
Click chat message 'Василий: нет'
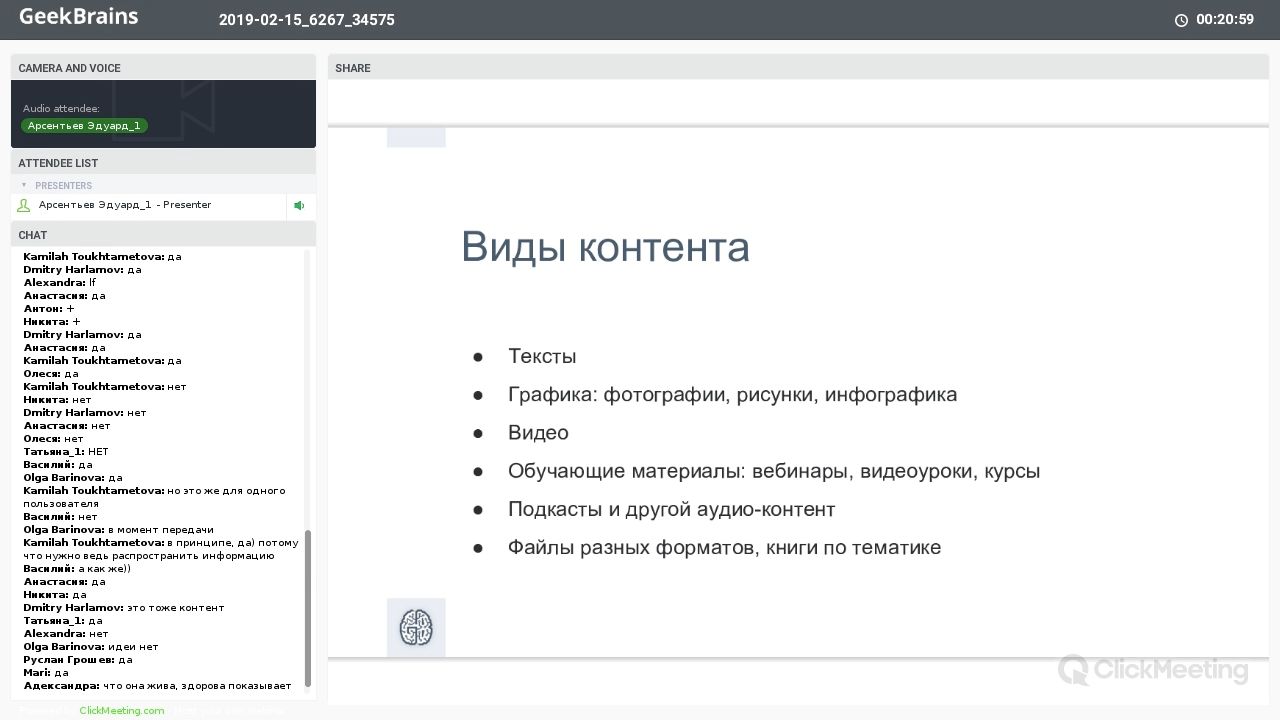[x=61, y=517]
